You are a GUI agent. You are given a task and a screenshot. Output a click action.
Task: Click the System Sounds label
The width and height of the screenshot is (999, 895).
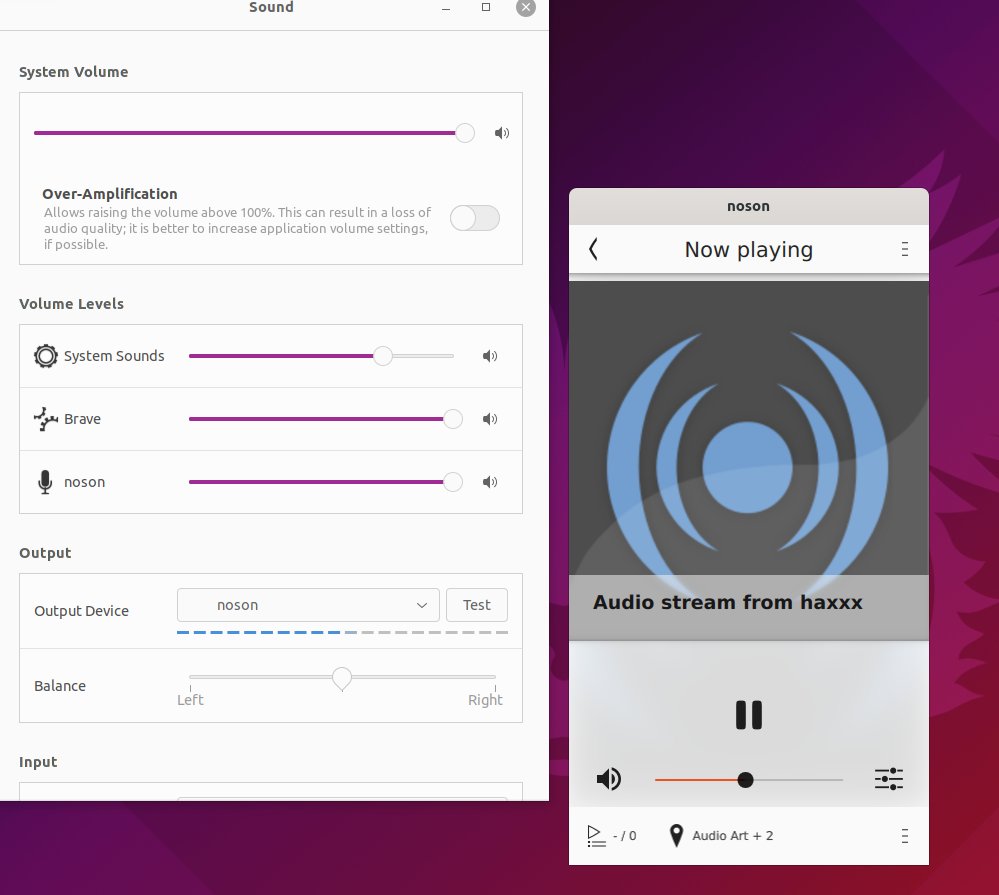pos(114,356)
